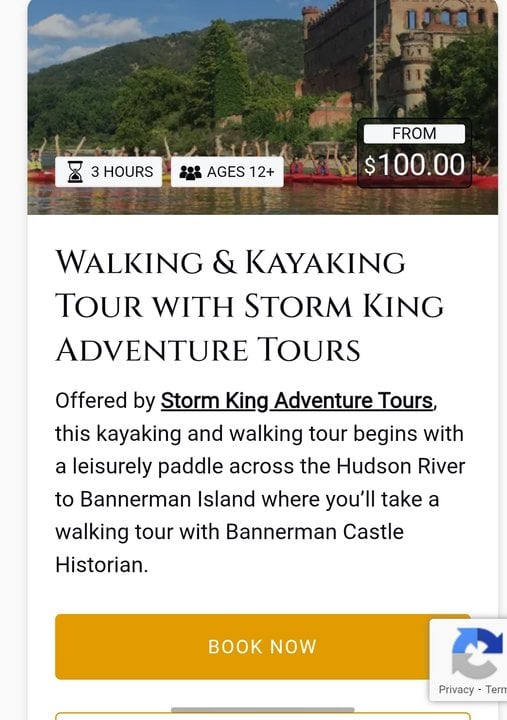Select the AGES 12+ badge
This screenshot has height=720, width=507.
(227, 172)
